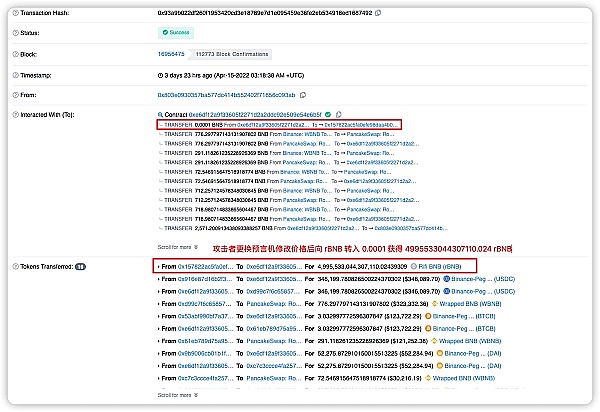Open the interacted contract address link

255,114
